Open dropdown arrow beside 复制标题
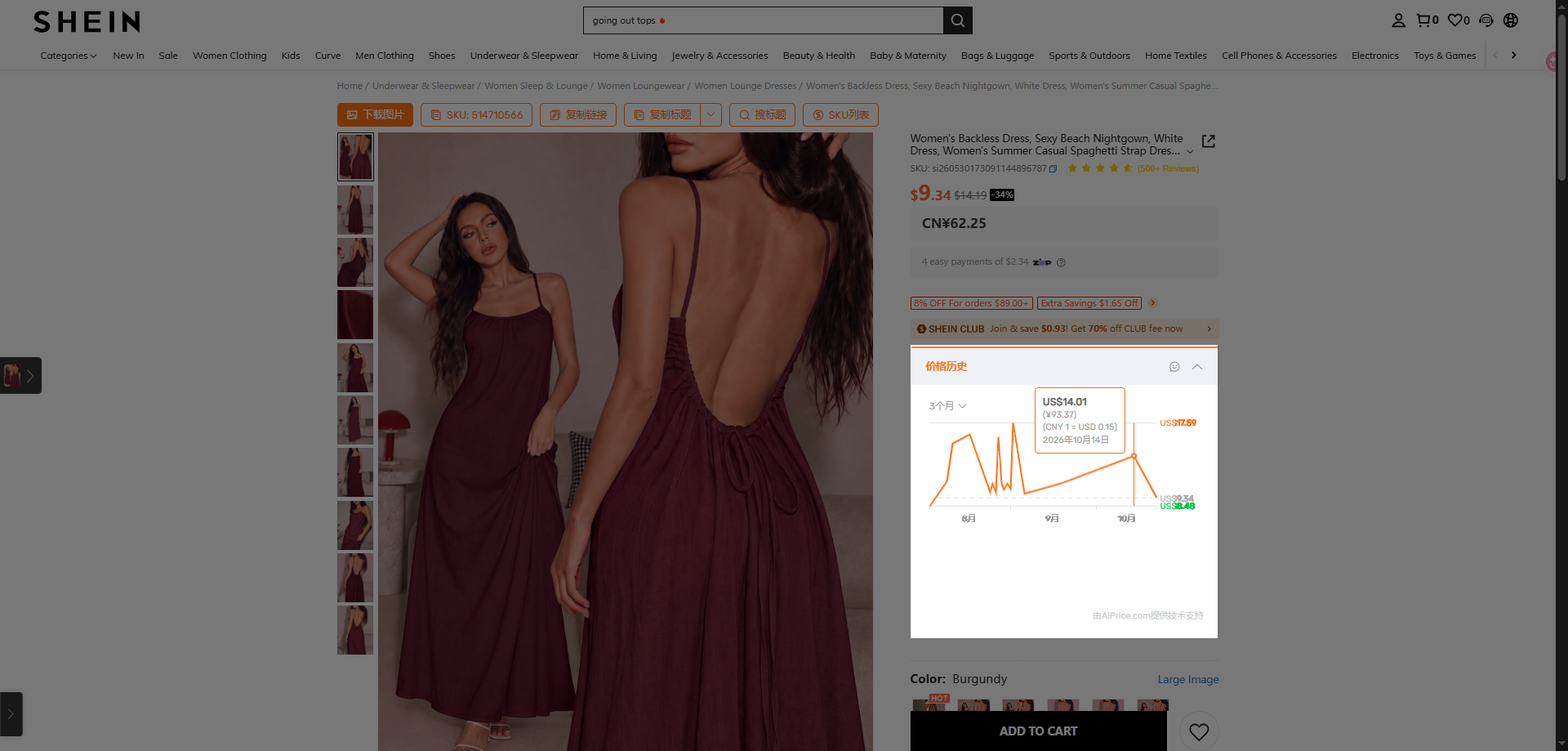The width and height of the screenshot is (1568, 751). pyautogui.click(x=710, y=115)
